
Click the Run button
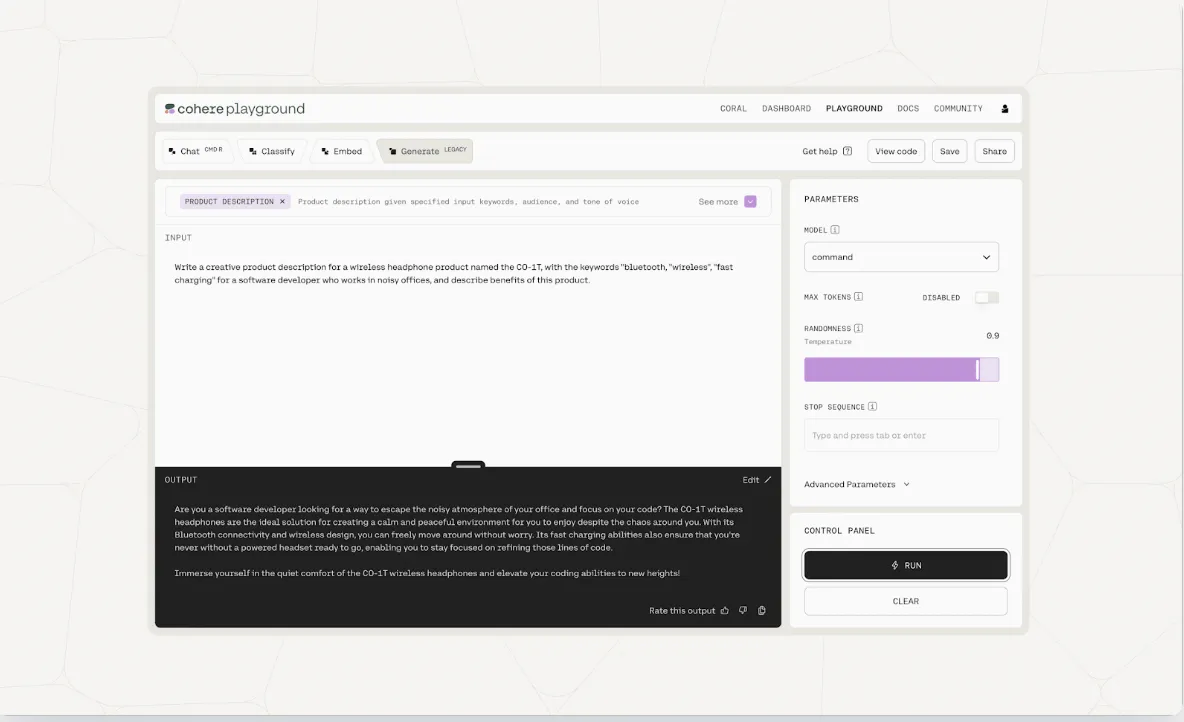(x=905, y=565)
